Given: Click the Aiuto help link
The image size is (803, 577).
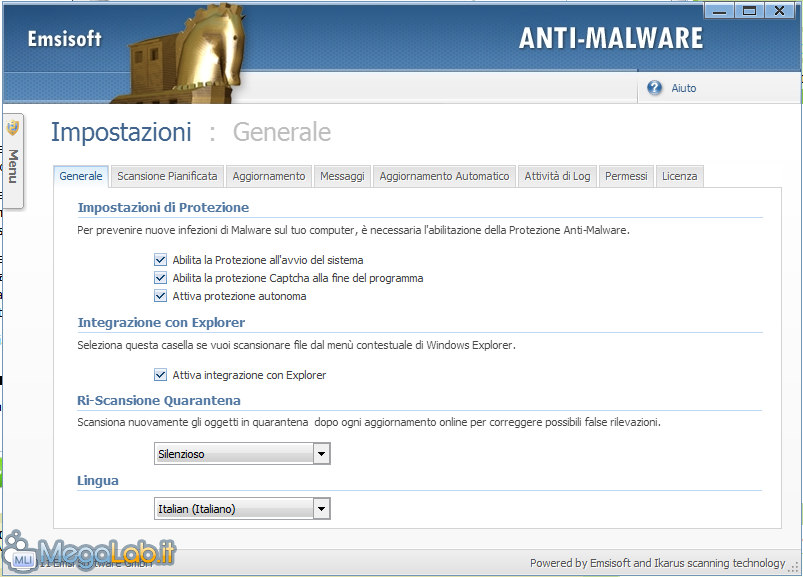Looking at the screenshot, I should (684, 88).
